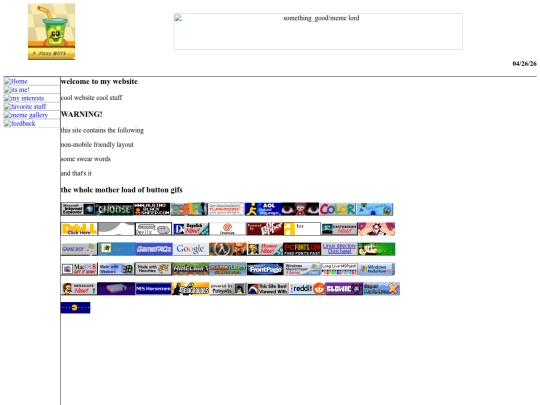This screenshot has height=405, width=540.
Task: Click the yellow Dell Click Here button
Action: 79,229
